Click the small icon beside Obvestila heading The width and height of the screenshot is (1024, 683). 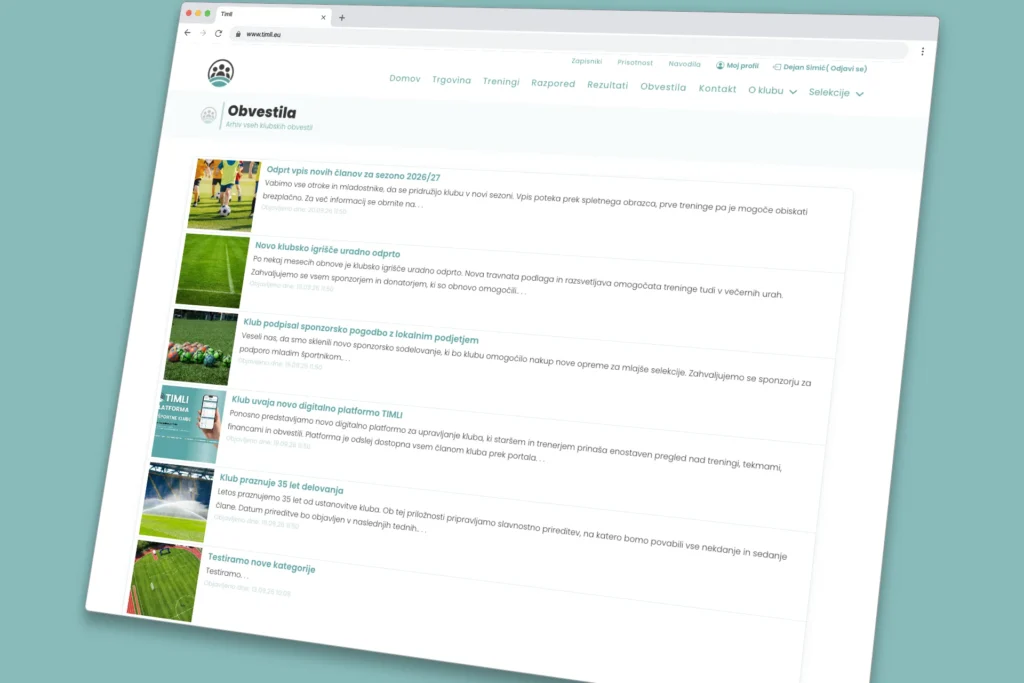pyautogui.click(x=208, y=115)
